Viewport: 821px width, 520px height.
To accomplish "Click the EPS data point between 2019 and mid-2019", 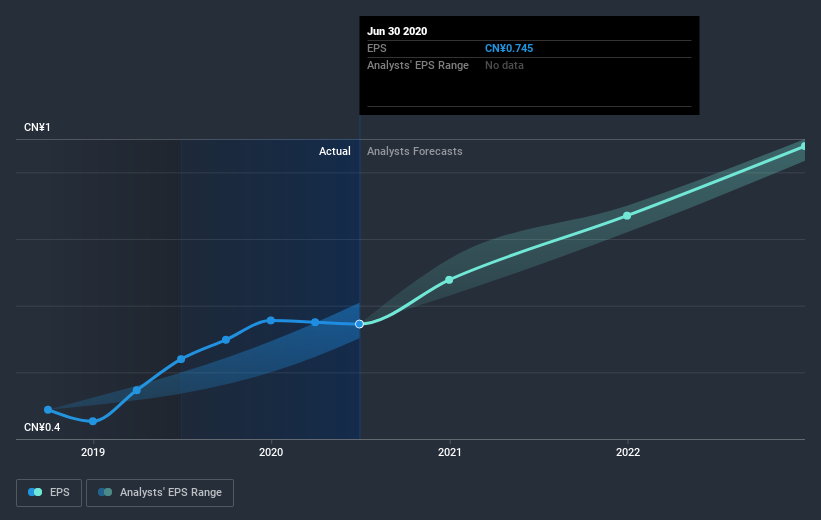I will point(137,390).
